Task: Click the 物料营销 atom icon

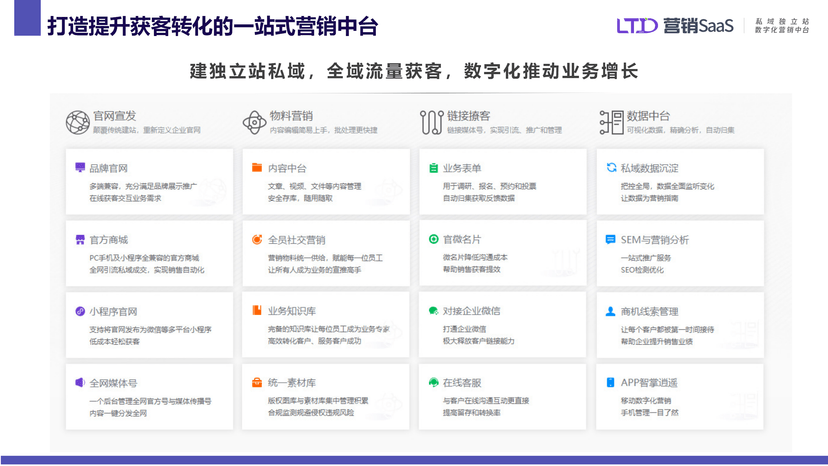Action: click(255, 122)
